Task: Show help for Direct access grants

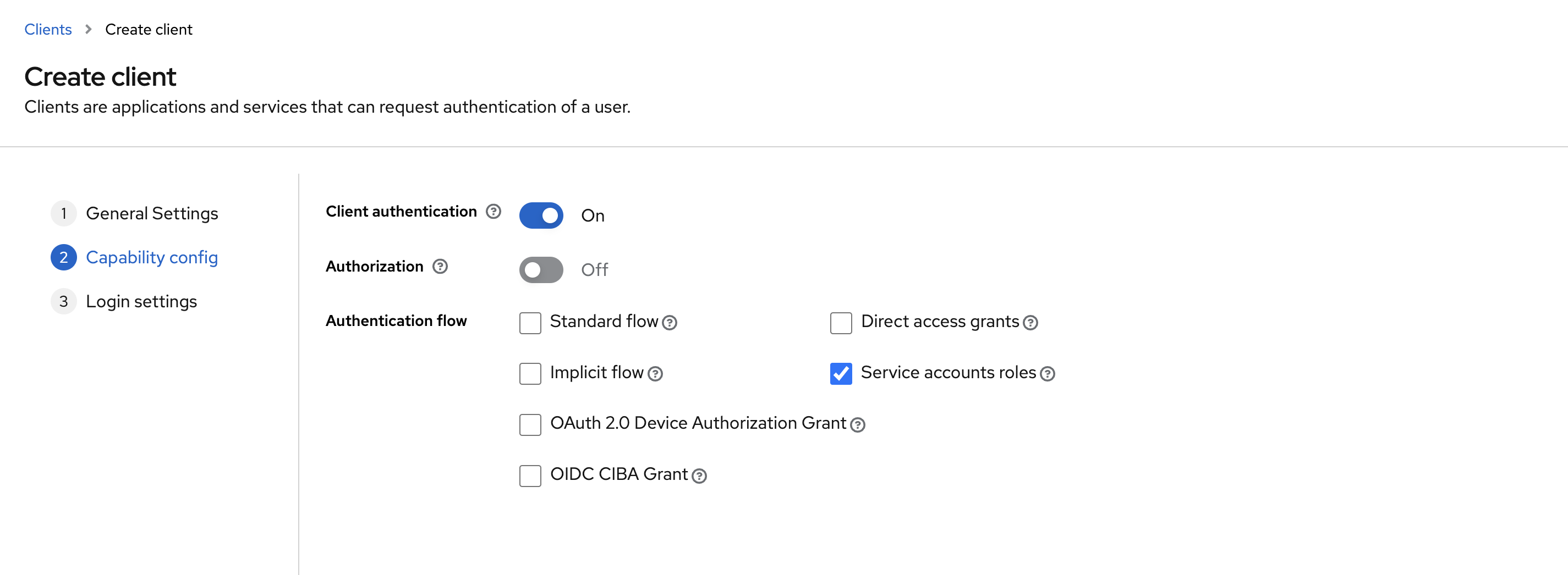Action: tap(1030, 323)
